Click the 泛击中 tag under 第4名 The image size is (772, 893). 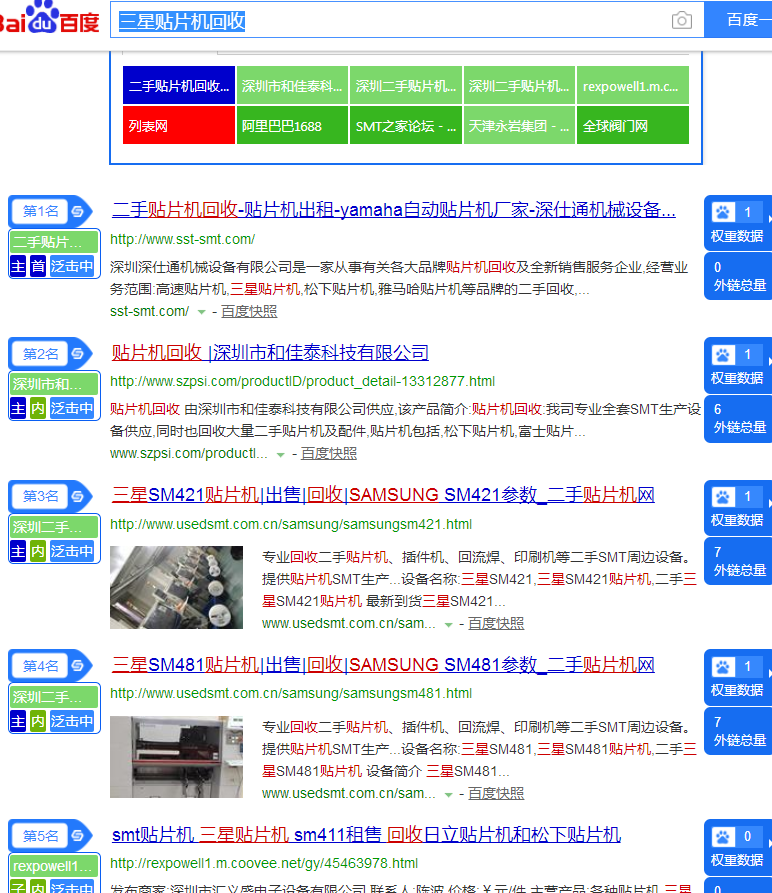(72, 721)
